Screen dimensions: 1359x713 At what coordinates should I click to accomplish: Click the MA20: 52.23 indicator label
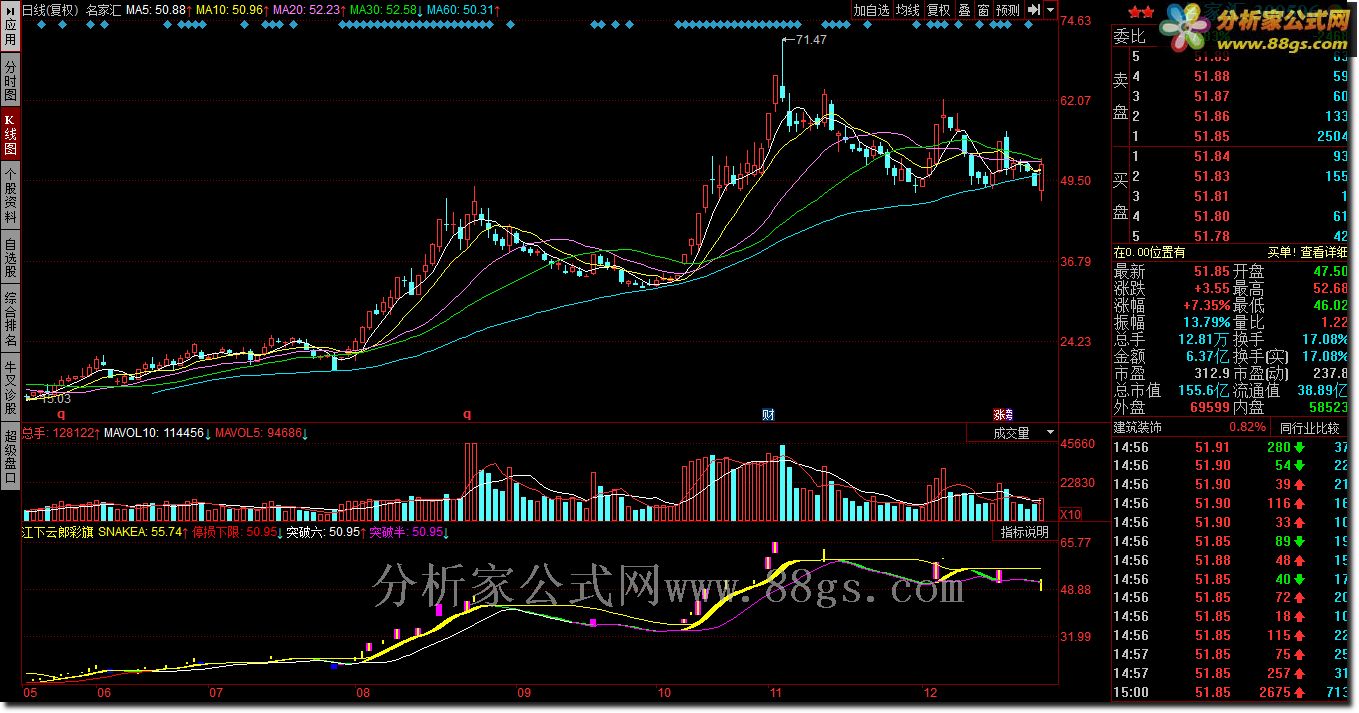[x=306, y=10]
